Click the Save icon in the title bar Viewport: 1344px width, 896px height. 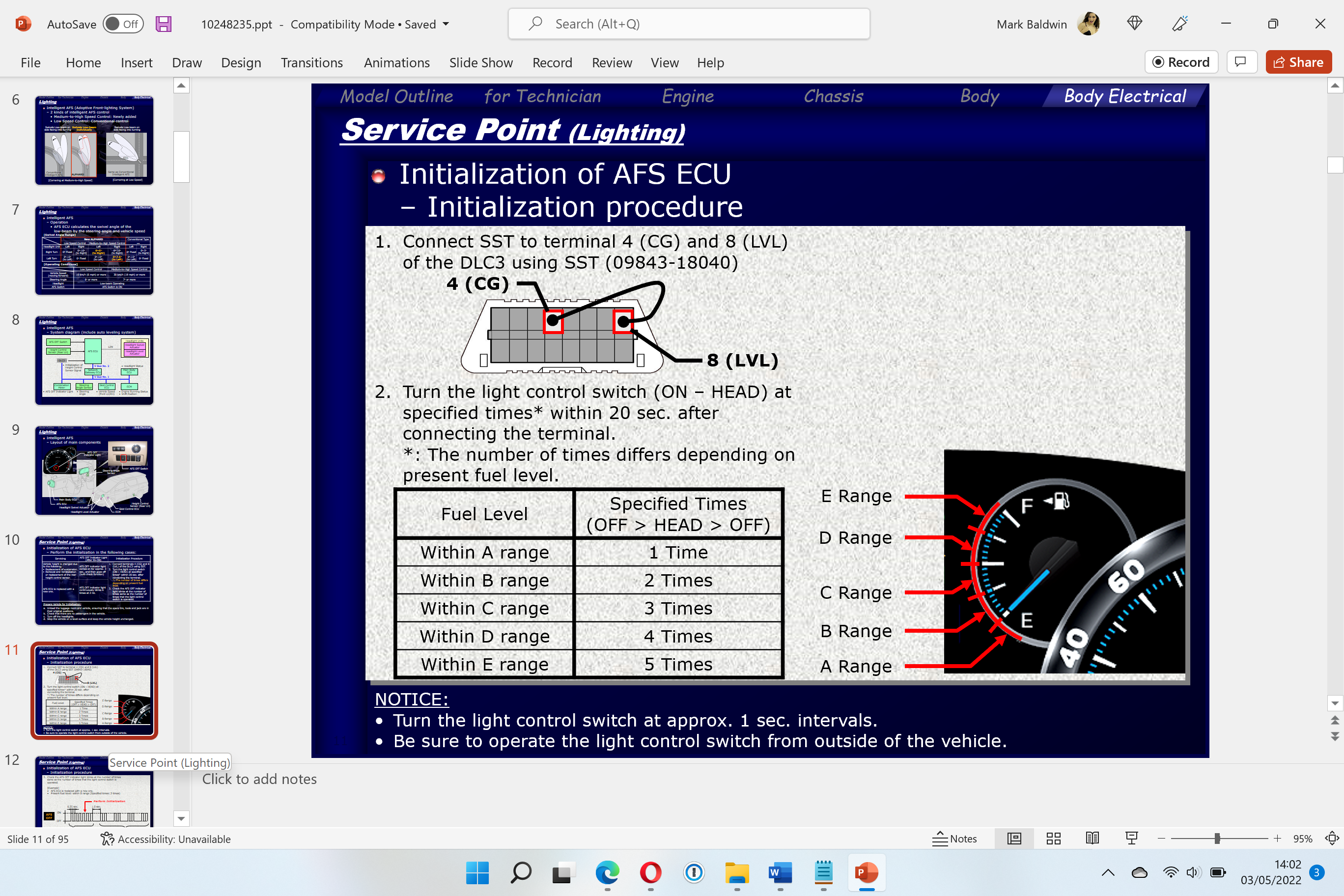click(164, 24)
